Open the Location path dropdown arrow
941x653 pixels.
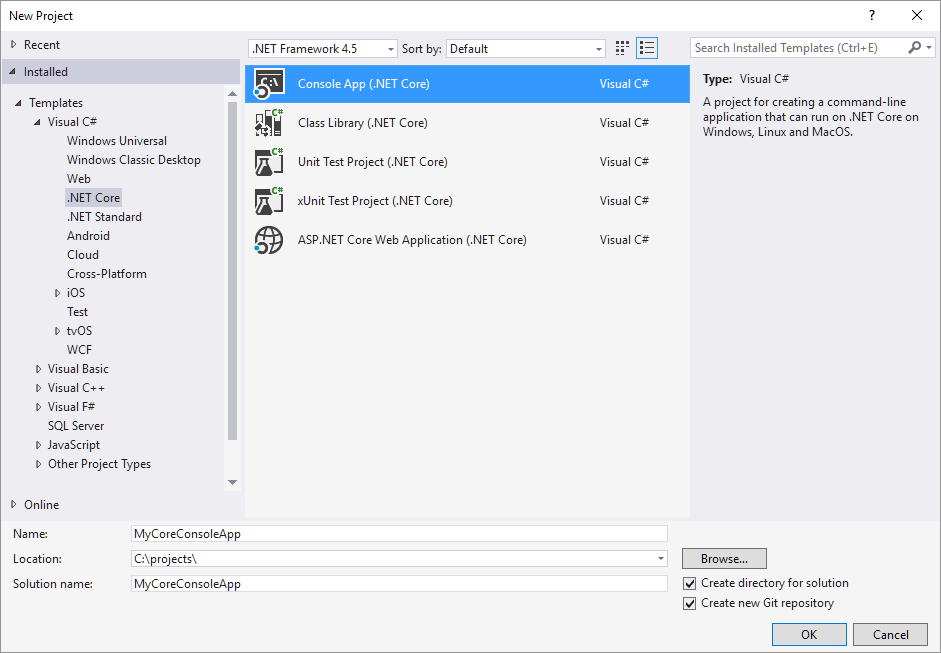click(659, 558)
